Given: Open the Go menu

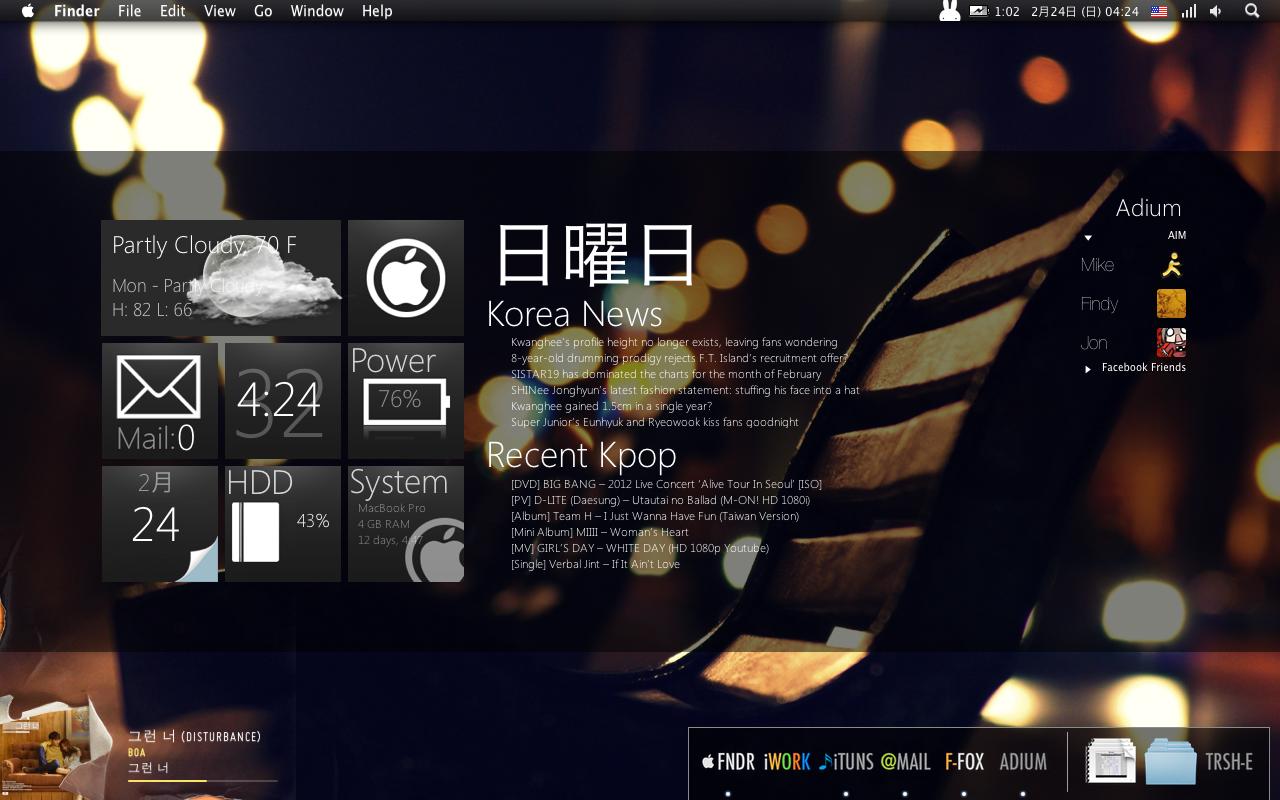Looking at the screenshot, I should coord(263,11).
